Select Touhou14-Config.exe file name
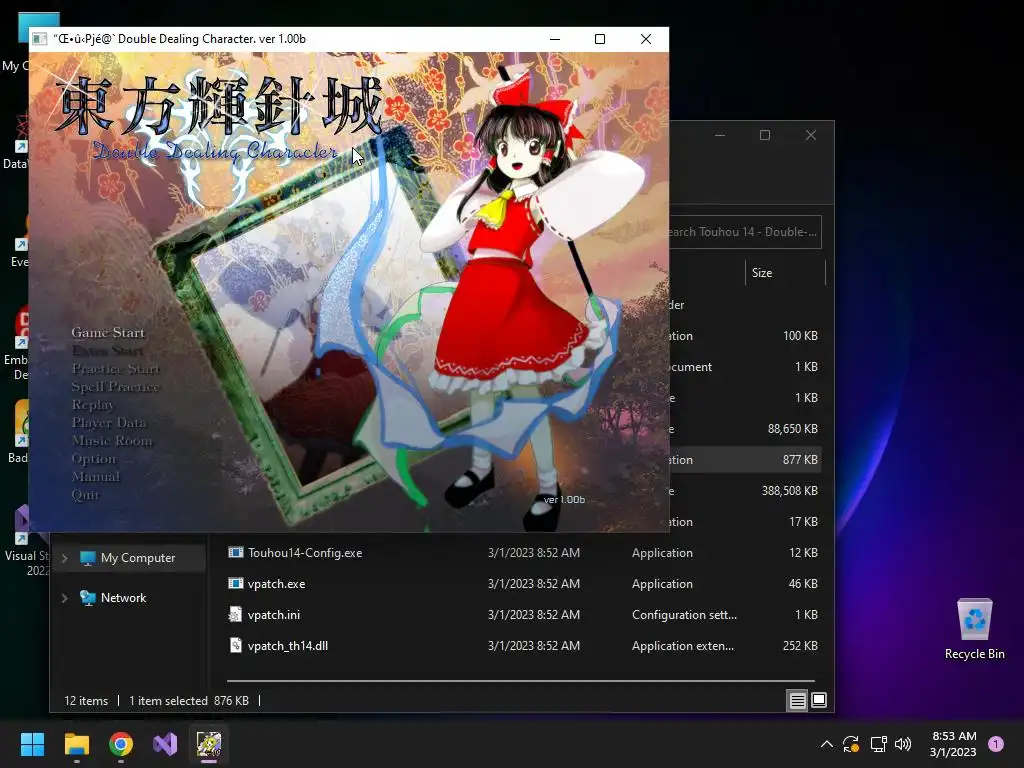This screenshot has width=1024, height=768. (305, 552)
